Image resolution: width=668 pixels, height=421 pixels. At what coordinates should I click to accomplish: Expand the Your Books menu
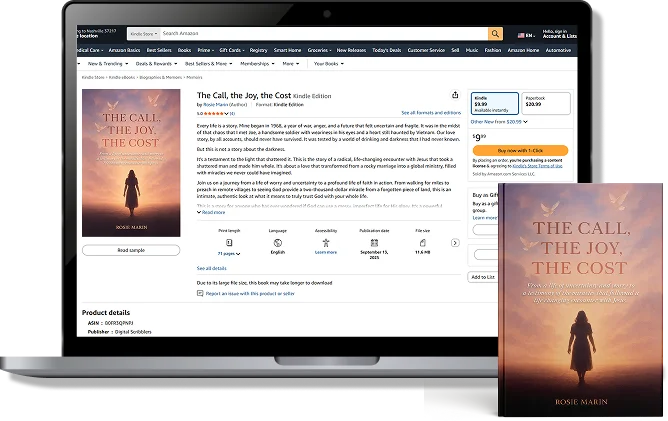coord(328,64)
